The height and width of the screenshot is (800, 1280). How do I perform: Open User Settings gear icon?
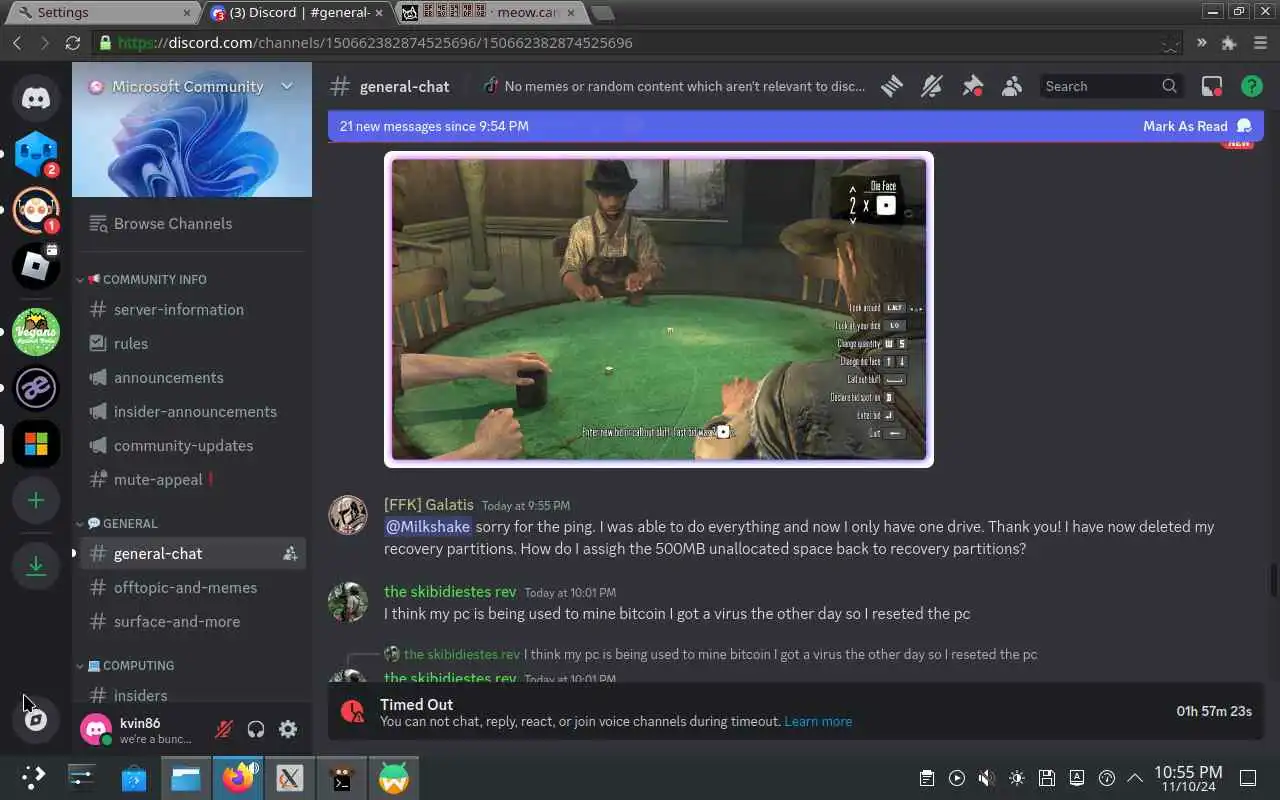[288, 729]
